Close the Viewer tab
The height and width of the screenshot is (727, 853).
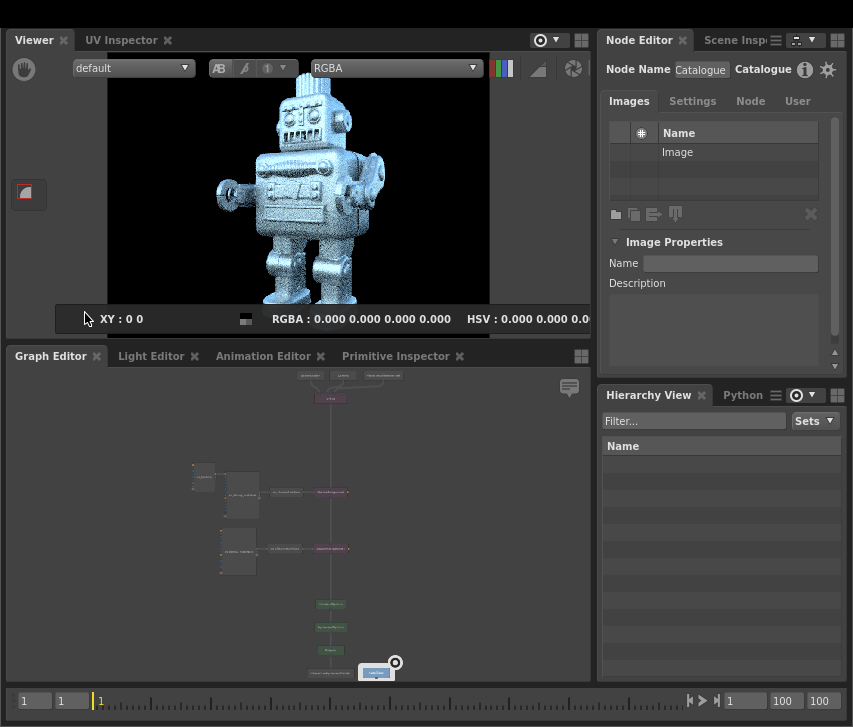point(64,40)
